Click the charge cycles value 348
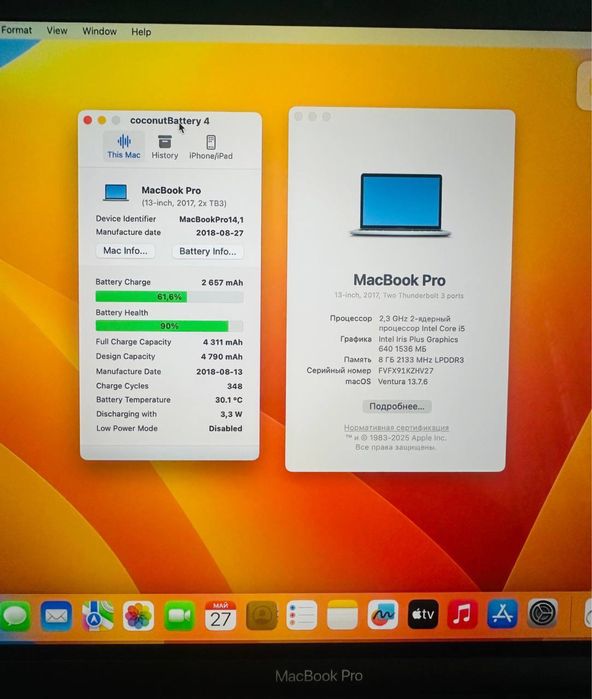The height and width of the screenshot is (699, 592). 234,386
